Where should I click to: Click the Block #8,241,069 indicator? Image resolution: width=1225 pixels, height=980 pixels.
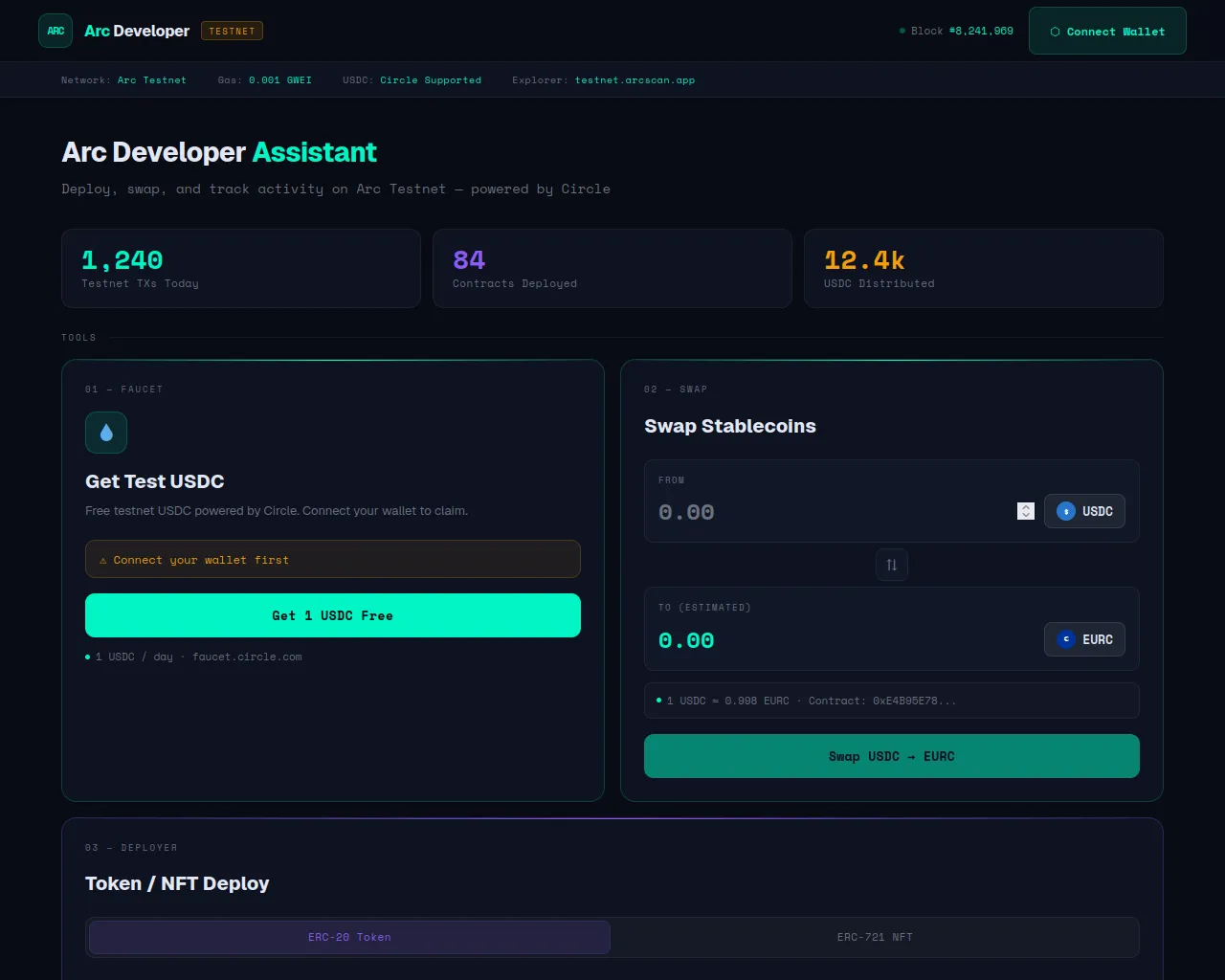pyautogui.click(x=956, y=31)
